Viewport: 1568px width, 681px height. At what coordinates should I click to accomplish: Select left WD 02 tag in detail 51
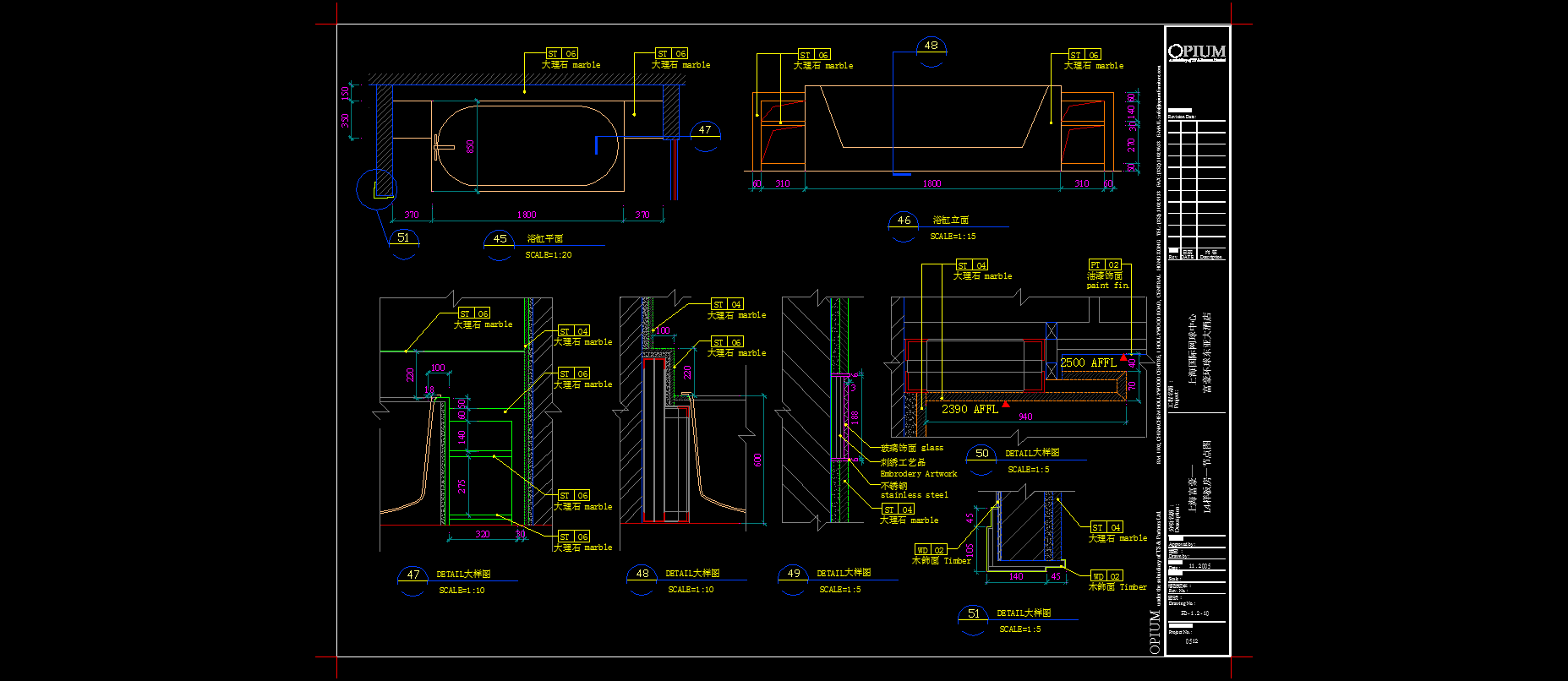coord(931,550)
